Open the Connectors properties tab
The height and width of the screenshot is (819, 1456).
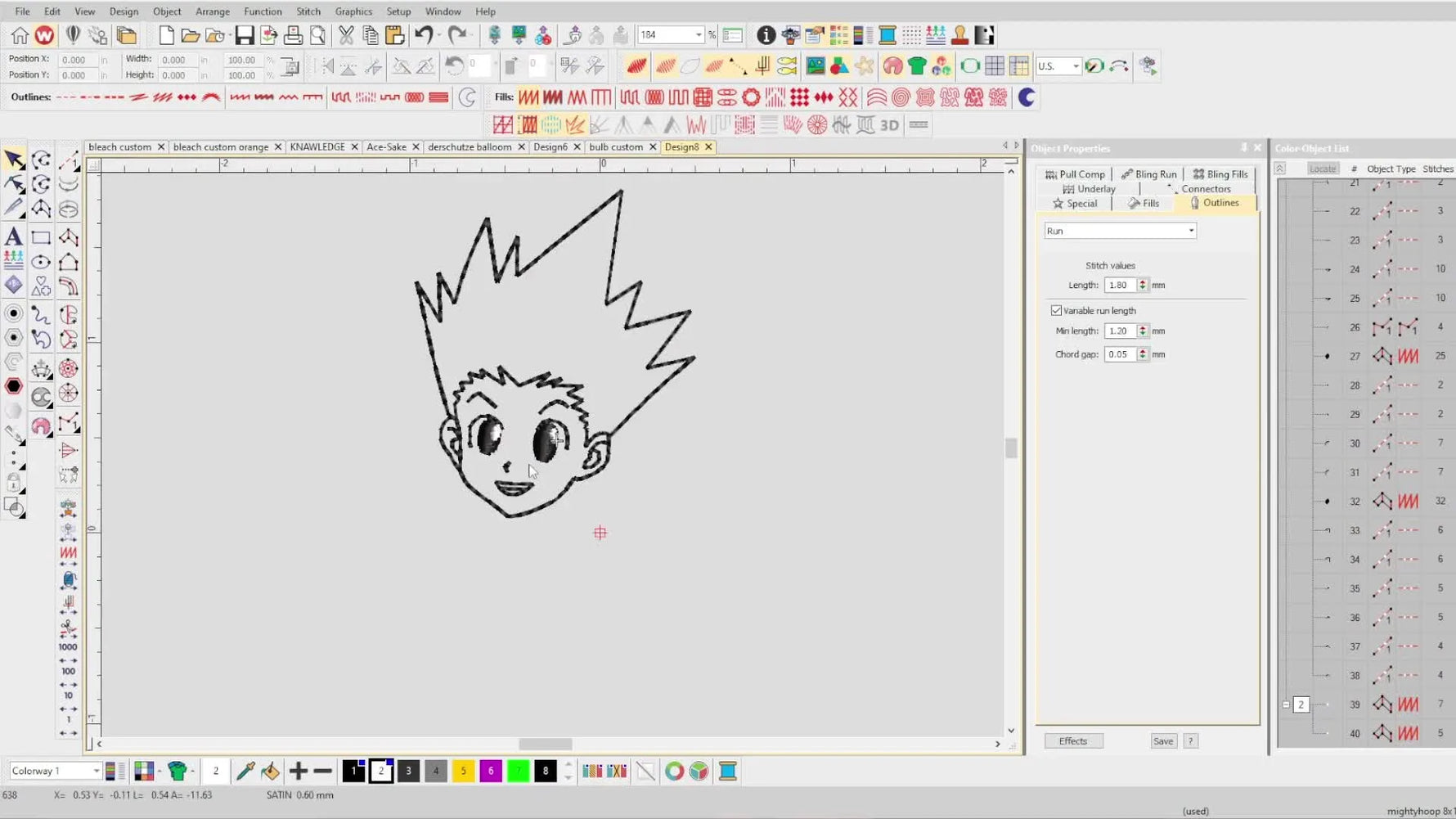(x=1199, y=189)
